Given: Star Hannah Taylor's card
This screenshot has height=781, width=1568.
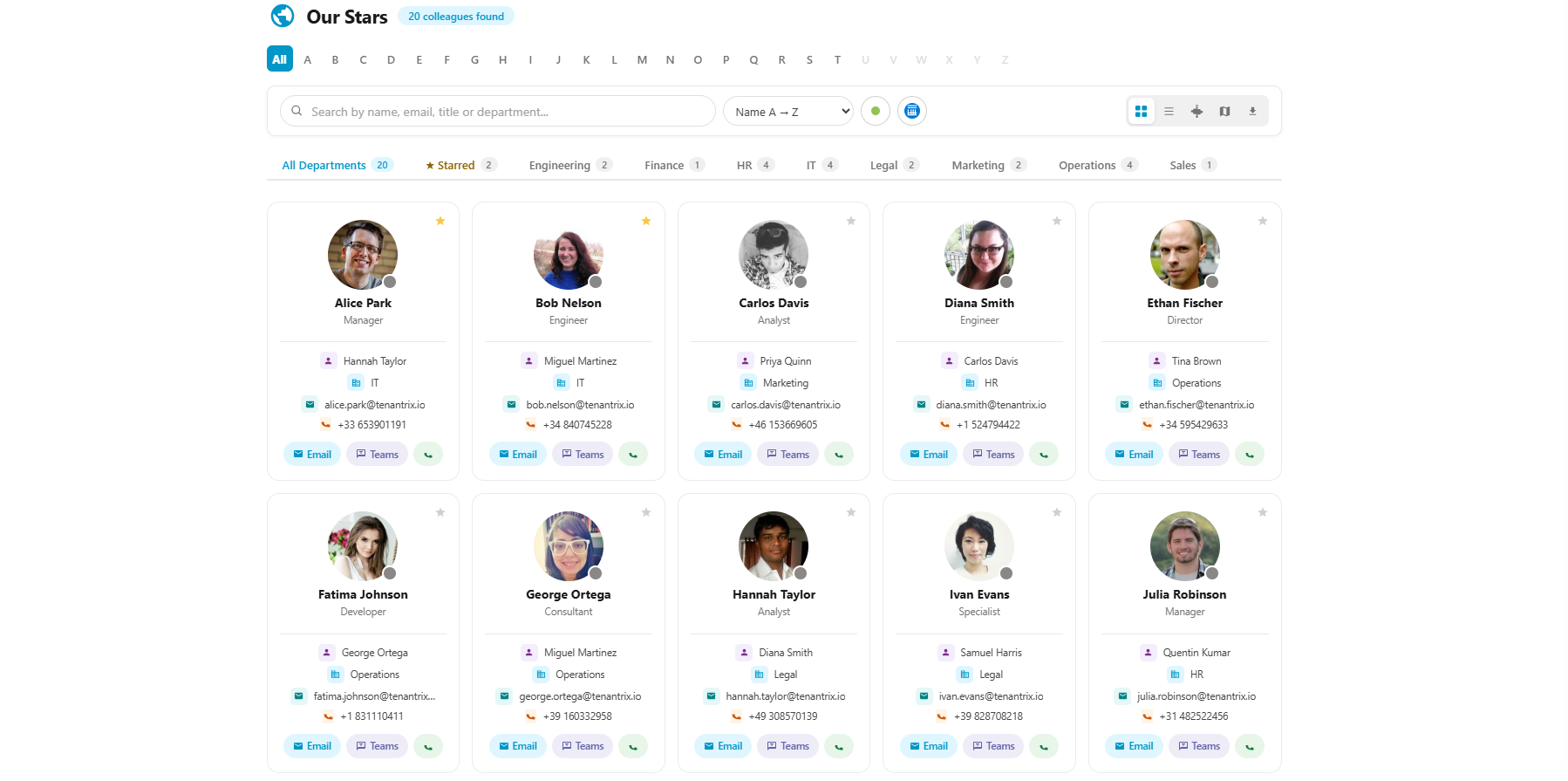Looking at the screenshot, I should point(850,513).
